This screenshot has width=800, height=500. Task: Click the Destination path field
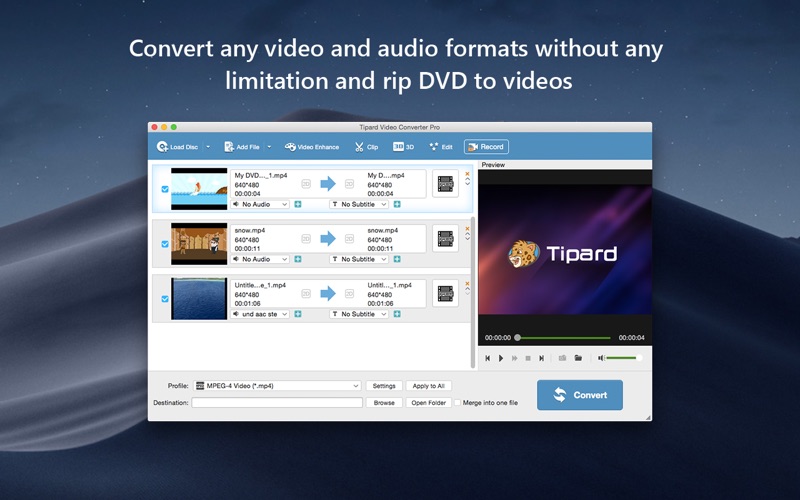point(277,403)
